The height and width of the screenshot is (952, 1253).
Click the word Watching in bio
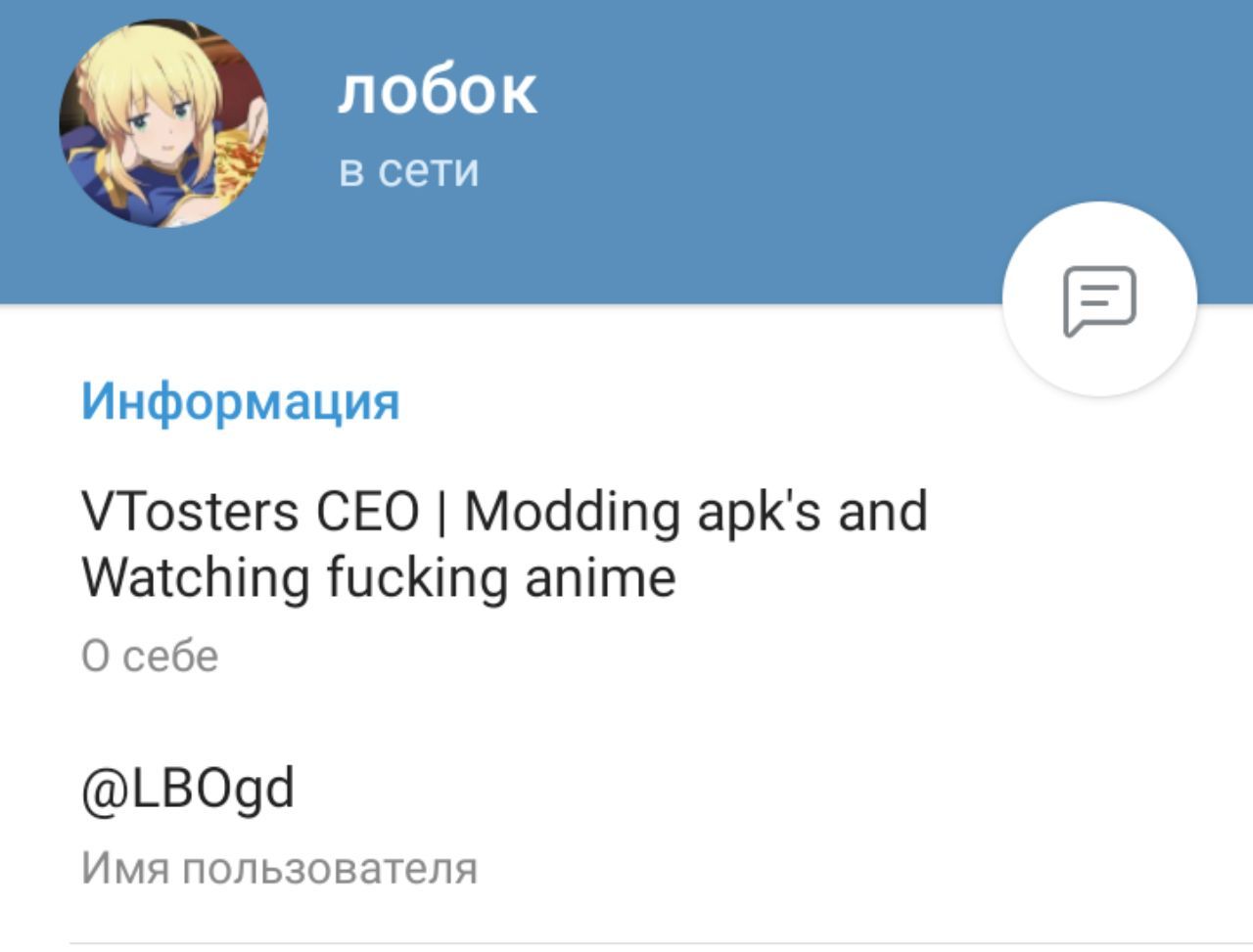(x=195, y=577)
